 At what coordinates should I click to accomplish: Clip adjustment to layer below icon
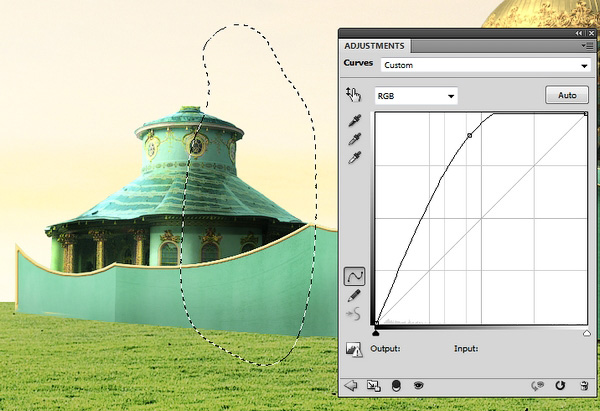point(396,385)
